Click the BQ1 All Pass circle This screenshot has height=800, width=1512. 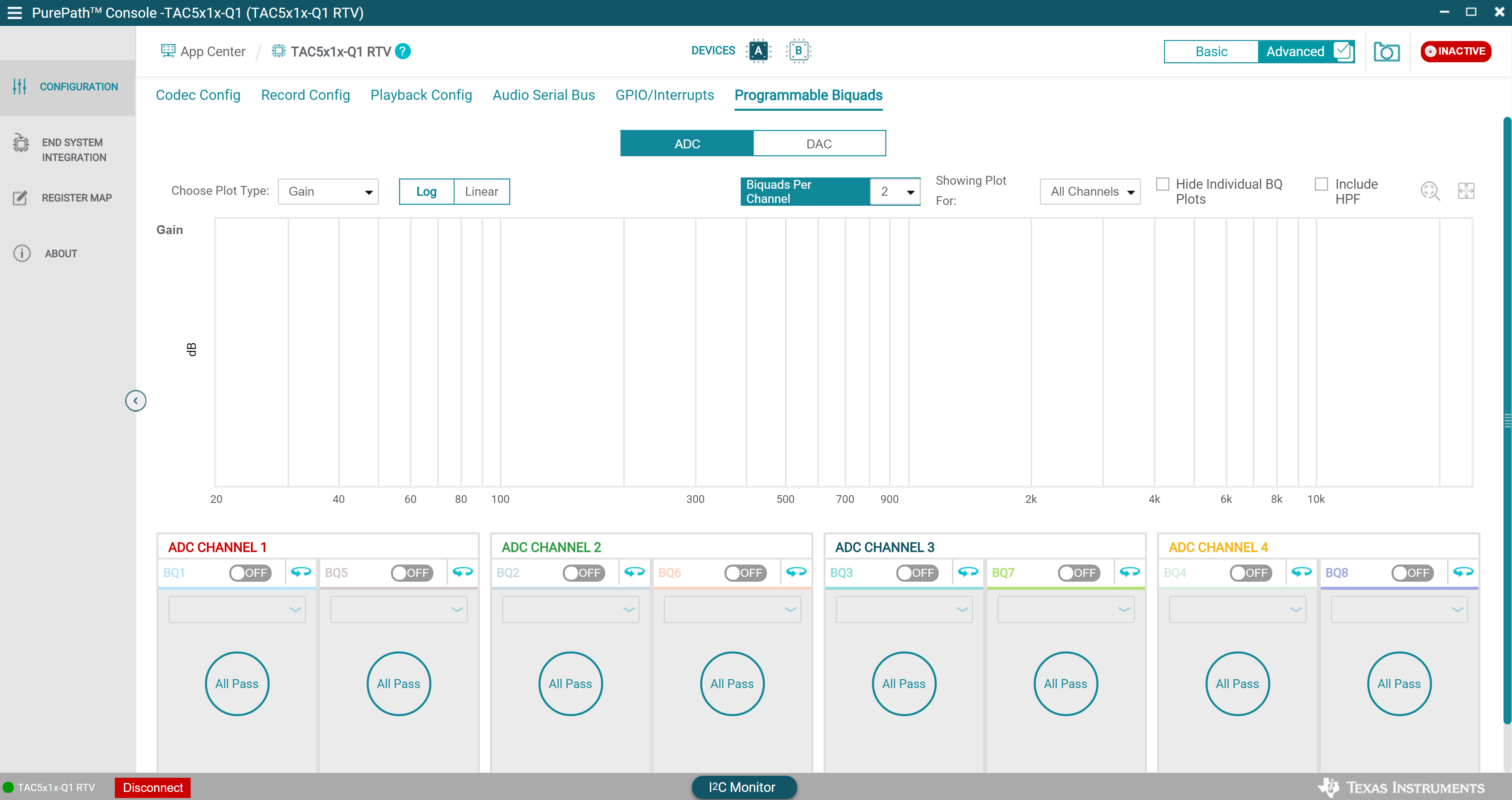237,684
